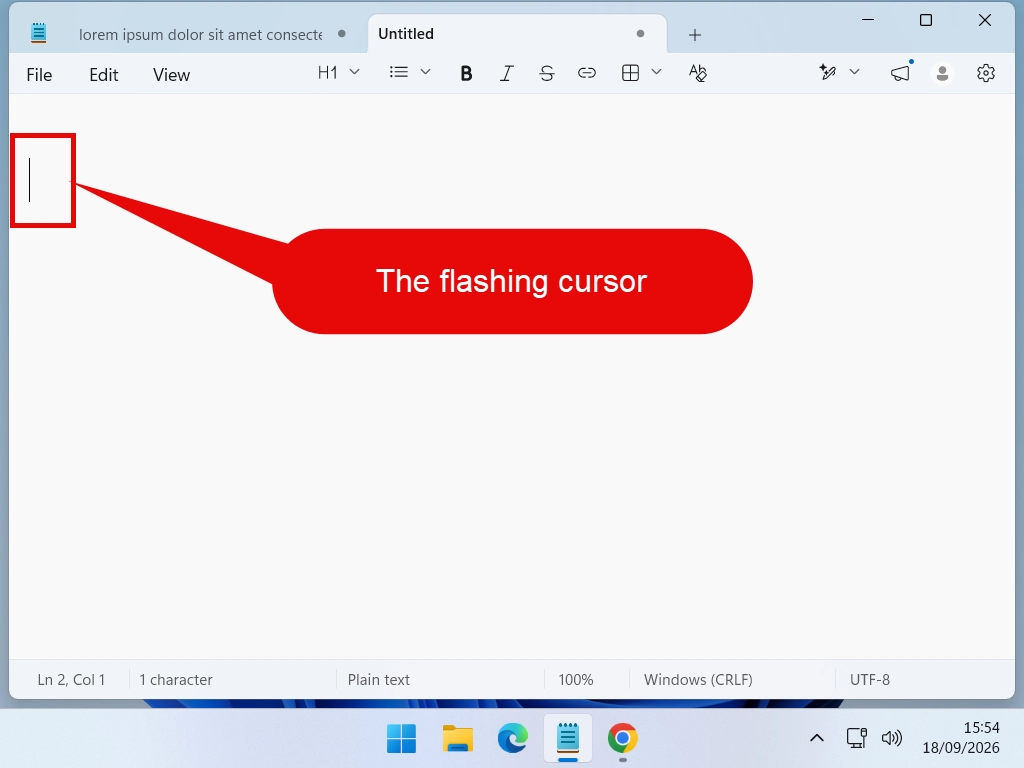Expand the heading level dropdown arrow
The height and width of the screenshot is (768, 1024).
click(x=355, y=72)
